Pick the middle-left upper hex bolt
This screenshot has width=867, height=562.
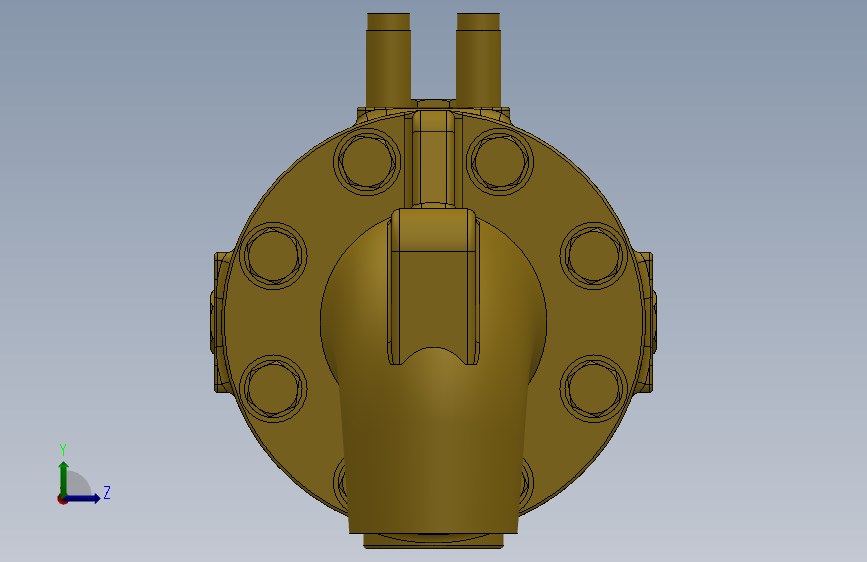tap(273, 256)
